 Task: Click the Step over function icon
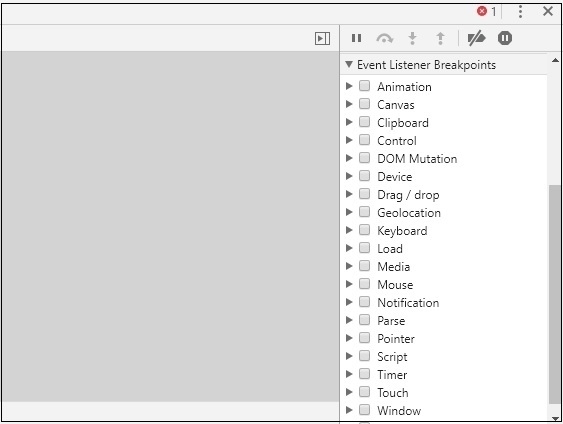pos(384,38)
